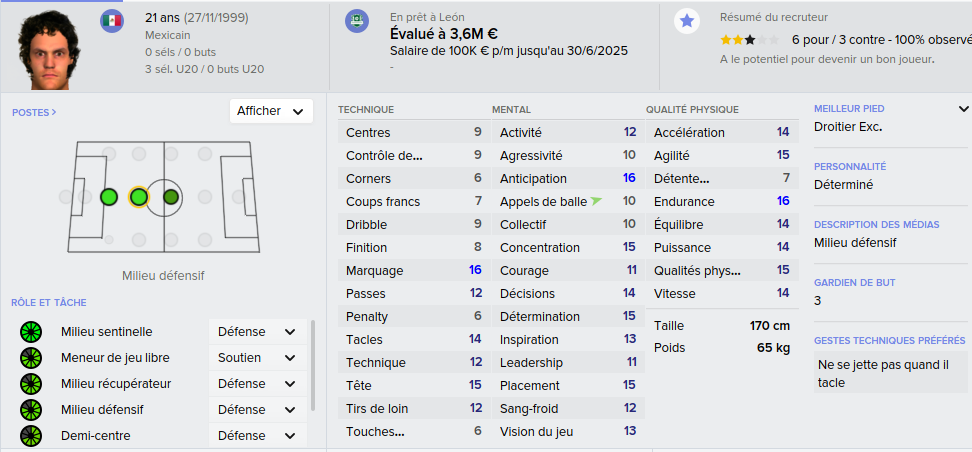Image resolution: width=972 pixels, height=452 pixels.
Task: Click green arrow next to Appels de balle
Action: pos(596,201)
